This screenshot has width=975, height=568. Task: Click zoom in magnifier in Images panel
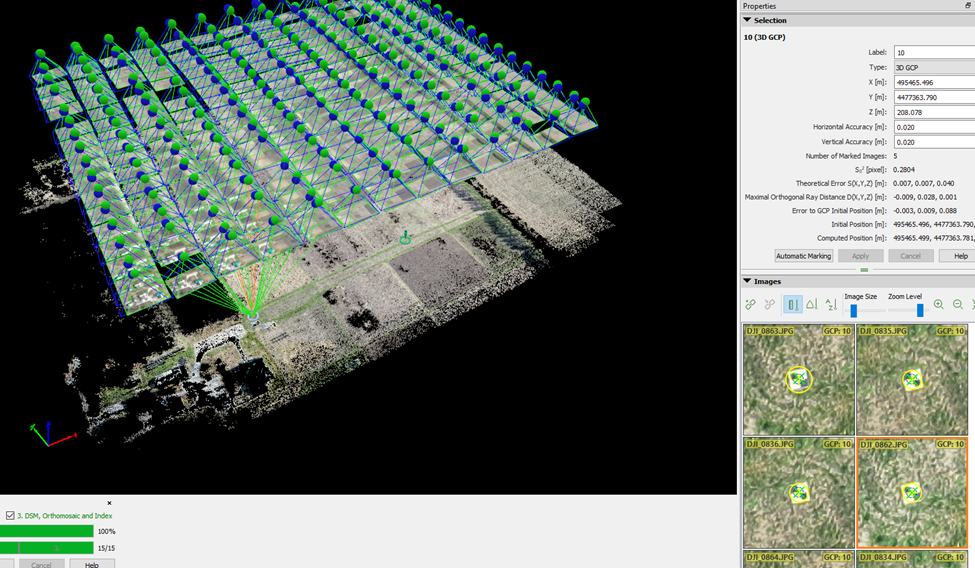(x=939, y=304)
